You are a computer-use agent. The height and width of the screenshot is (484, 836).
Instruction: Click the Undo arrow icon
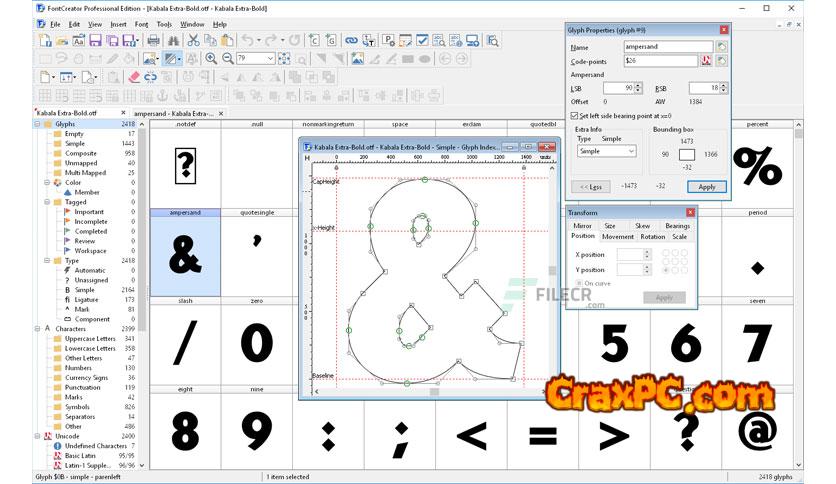(x=248, y=40)
